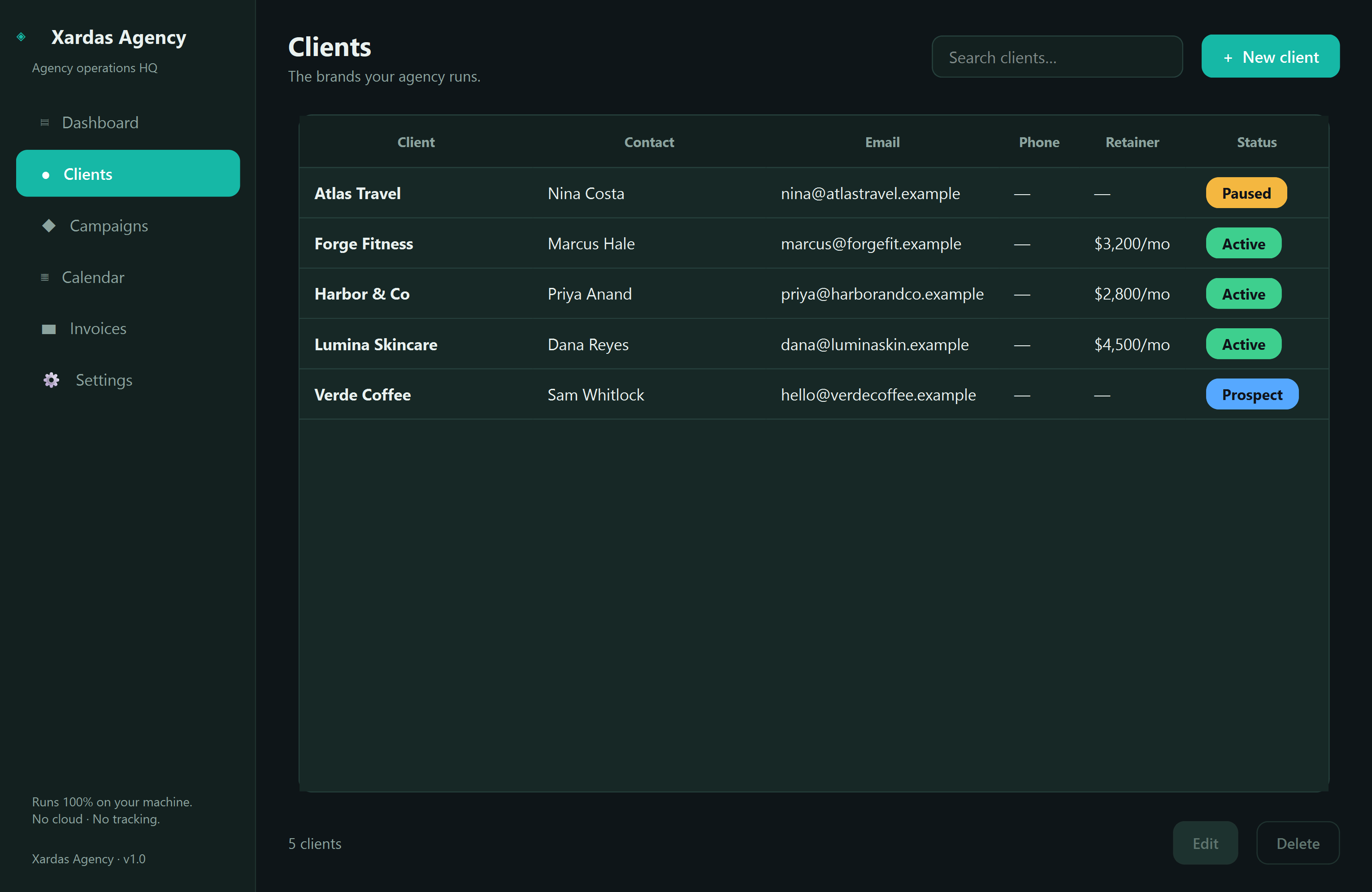This screenshot has height=892, width=1372.
Task: Click the $4,500/mo retainer value
Action: 1132,344
